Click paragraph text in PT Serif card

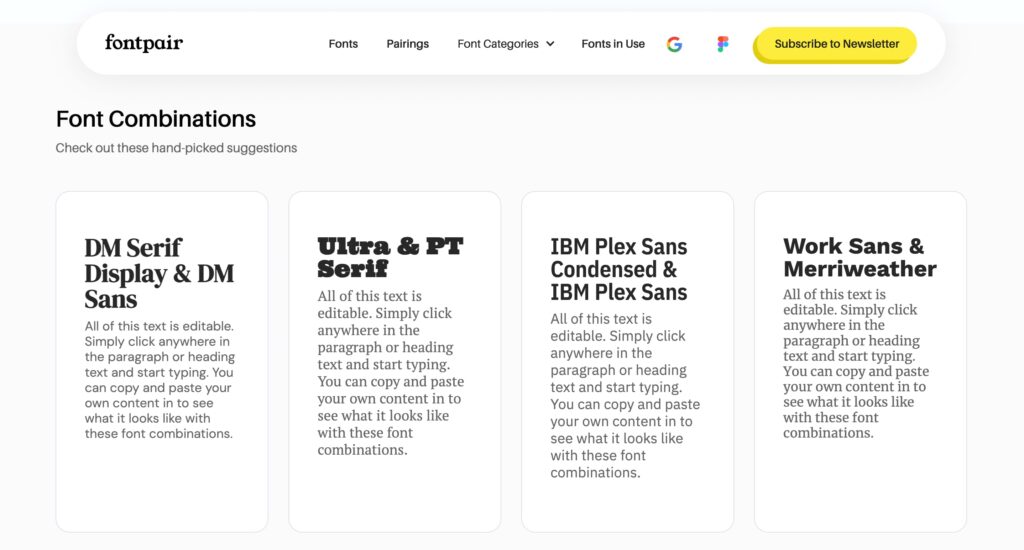(x=391, y=373)
